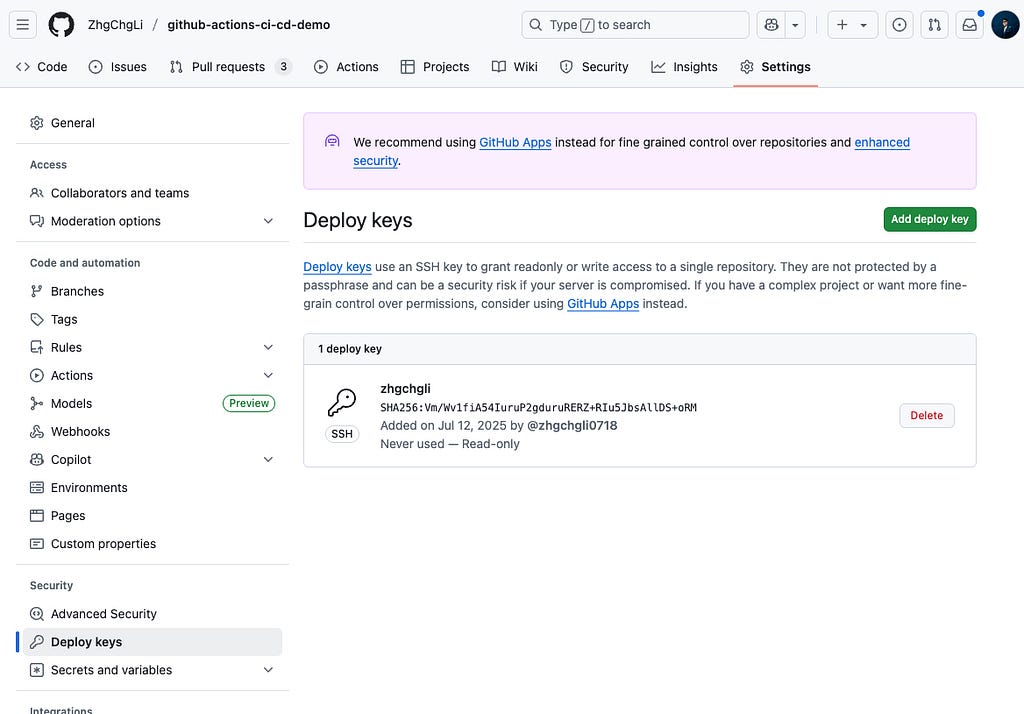Open the Deploy keys documentation link
Image resolution: width=1024 pixels, height=714 pixels.
(337, 267)
